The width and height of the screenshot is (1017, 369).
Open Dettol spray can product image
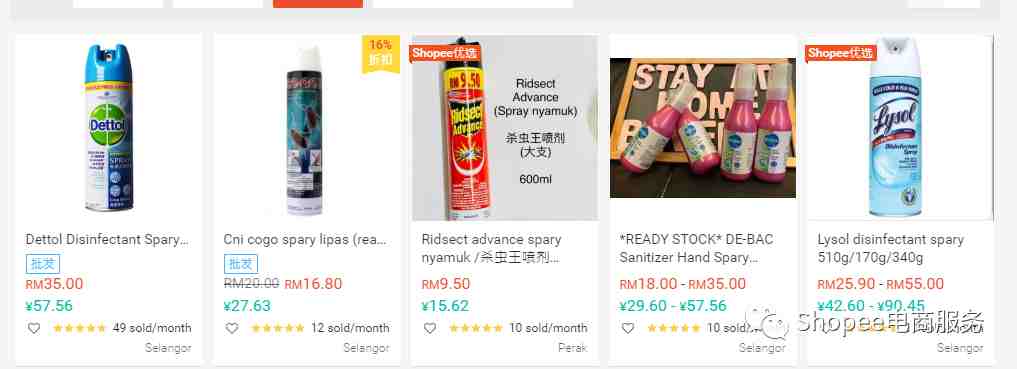tap(109, 128)
